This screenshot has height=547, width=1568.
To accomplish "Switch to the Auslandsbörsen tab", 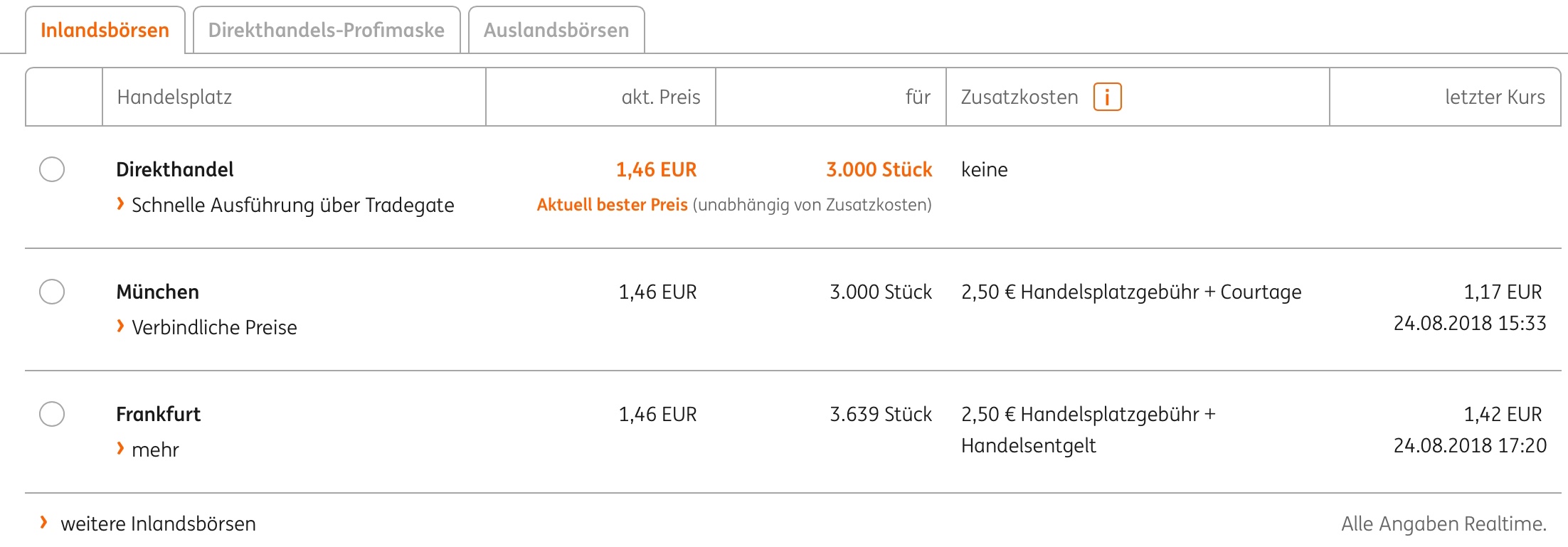I will point(556,30).
